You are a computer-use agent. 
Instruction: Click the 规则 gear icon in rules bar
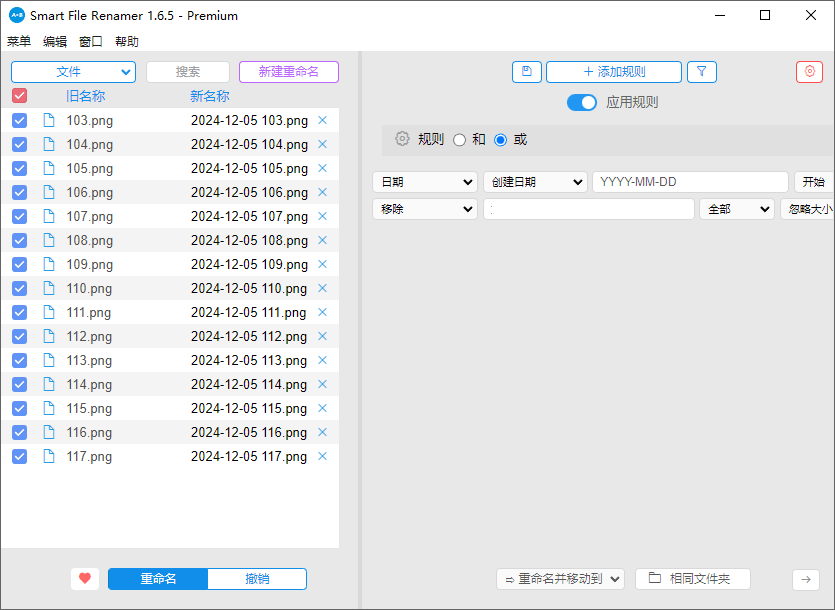pos(404,139)
